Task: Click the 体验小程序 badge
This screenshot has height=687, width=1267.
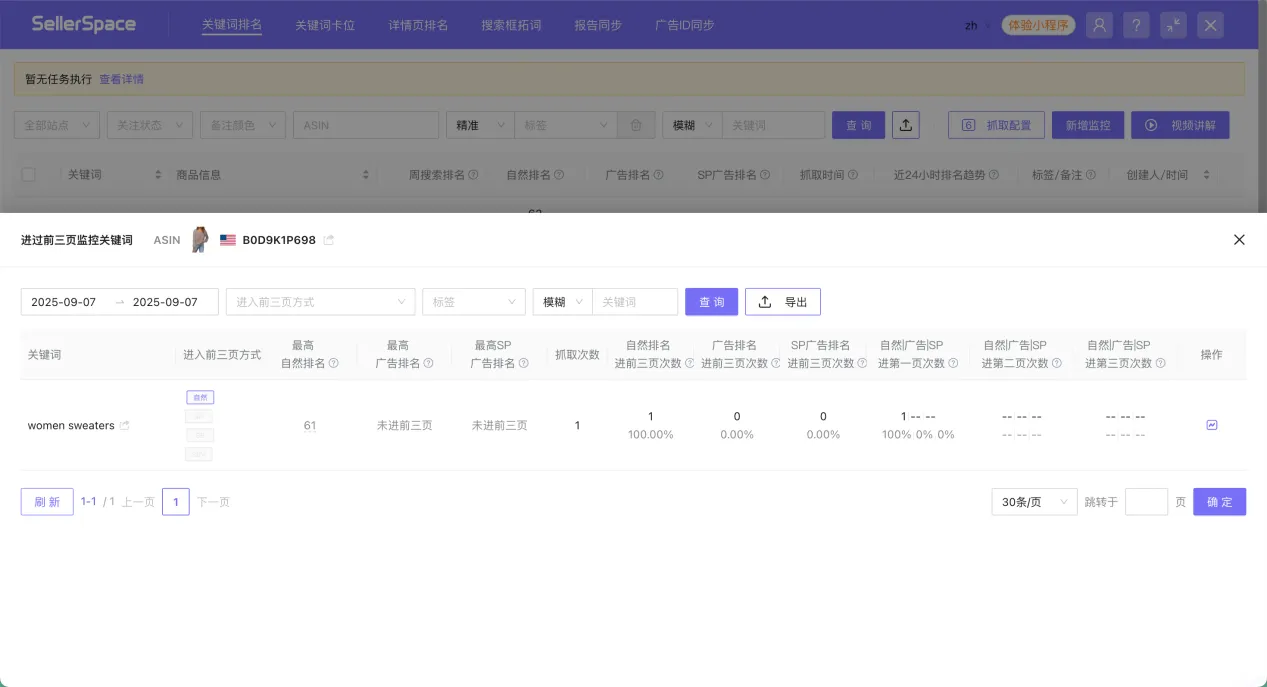Action: pos(1038,25)
